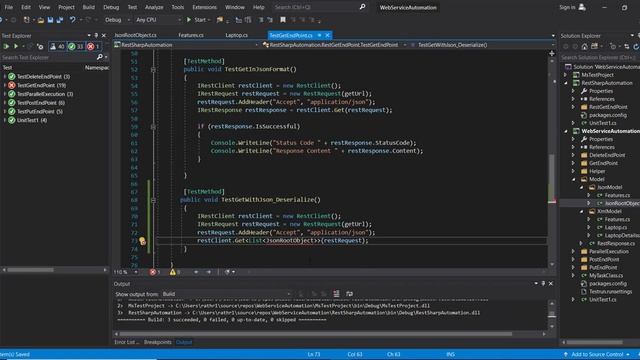Click Solution Explorer views switch icon

pyautogui.click(x=594, y=47)
